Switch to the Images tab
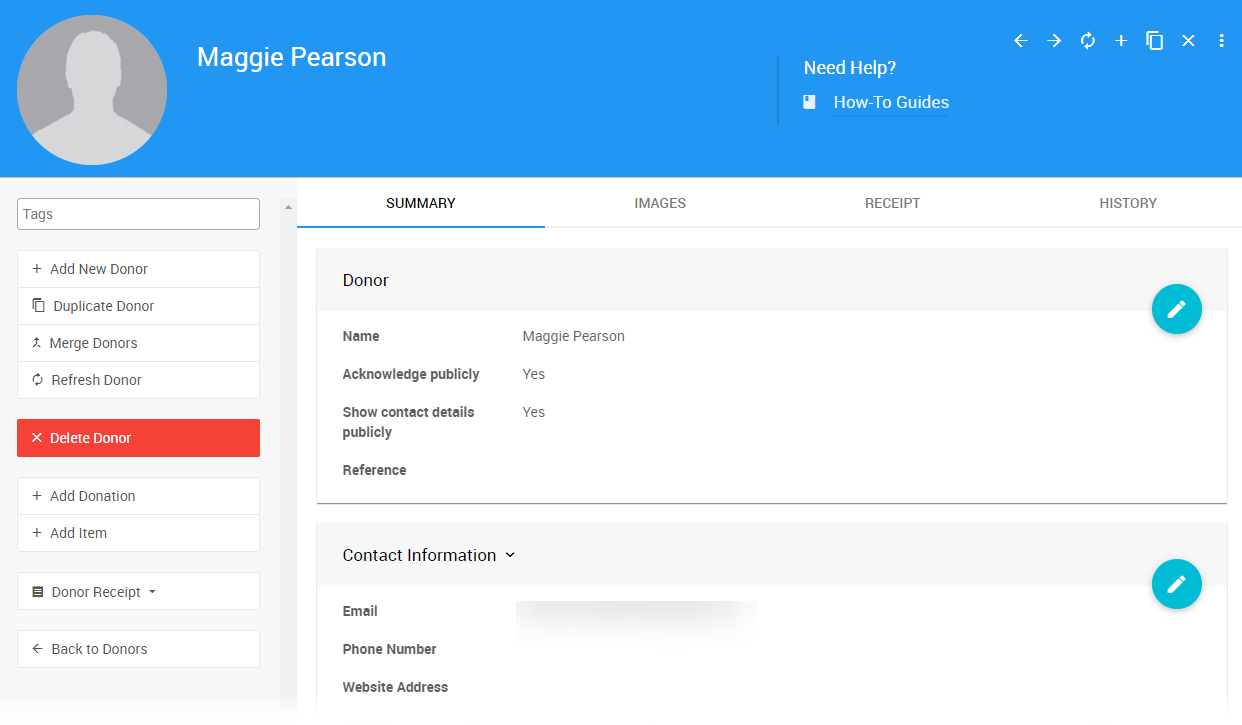 pyautogui.click(x=660, y=203)
